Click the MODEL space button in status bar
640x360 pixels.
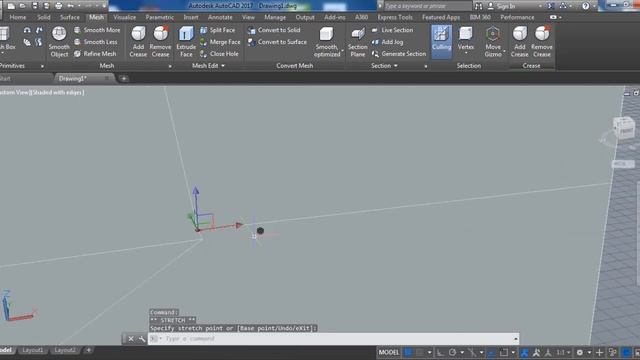[x=389, y=352]
